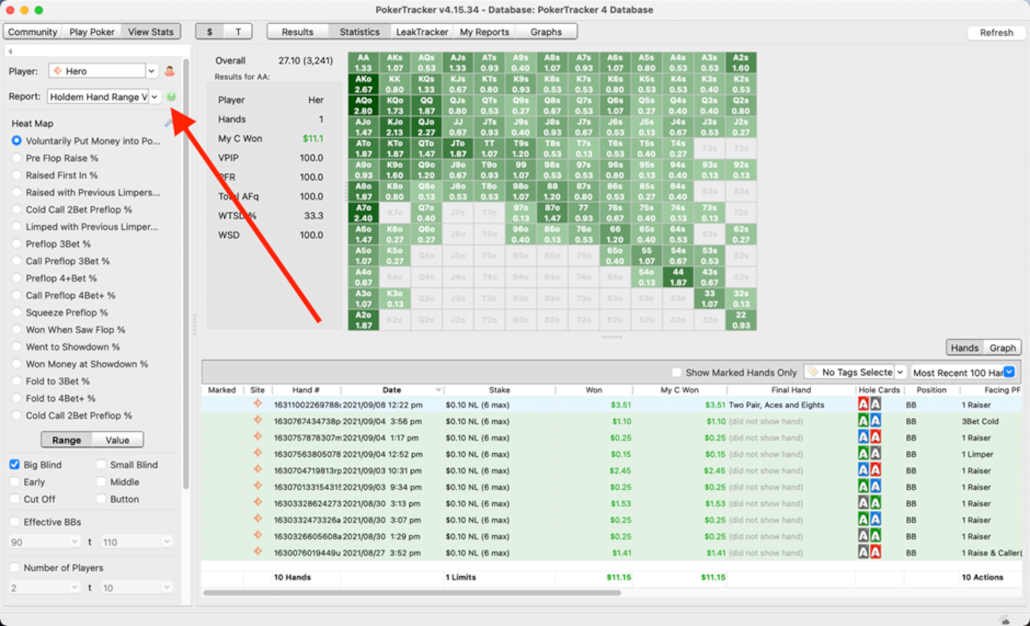Select Raised First In % radio option
The image size is (1030, 626).
click(x=16, y=175)
